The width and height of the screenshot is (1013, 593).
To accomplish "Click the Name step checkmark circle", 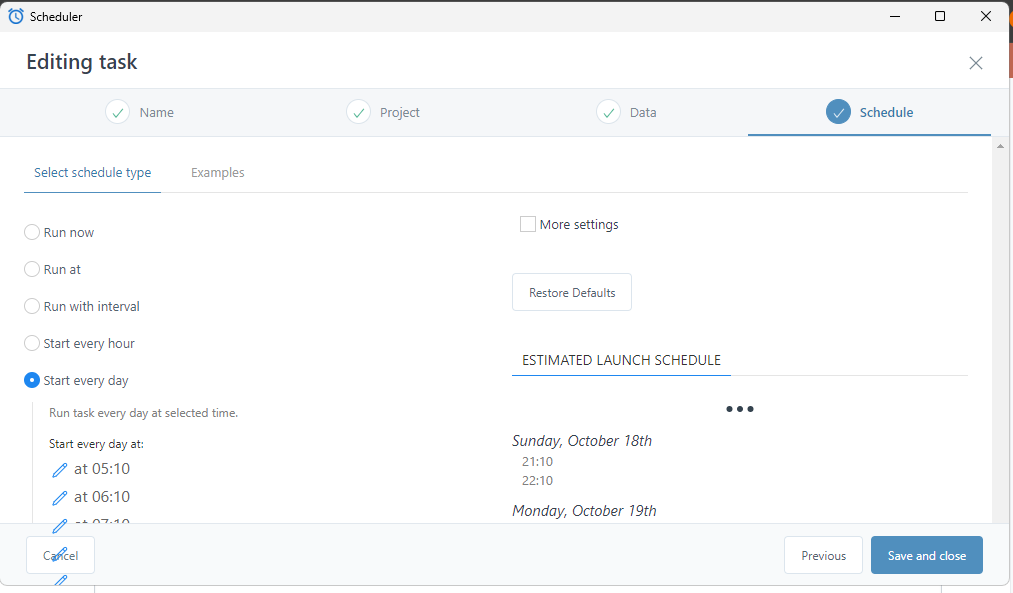I will 118,112.
